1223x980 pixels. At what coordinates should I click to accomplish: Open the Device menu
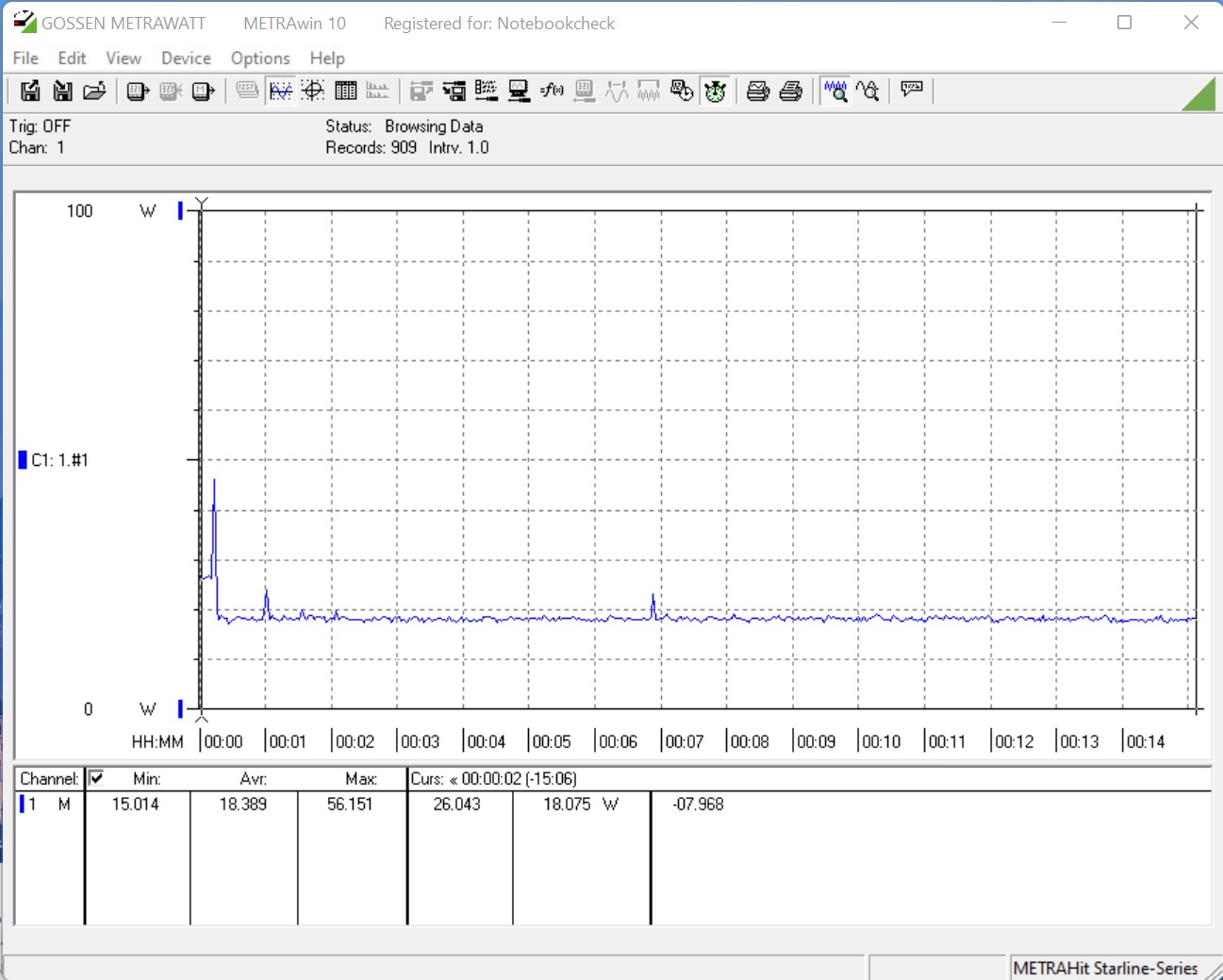point(186,58)
